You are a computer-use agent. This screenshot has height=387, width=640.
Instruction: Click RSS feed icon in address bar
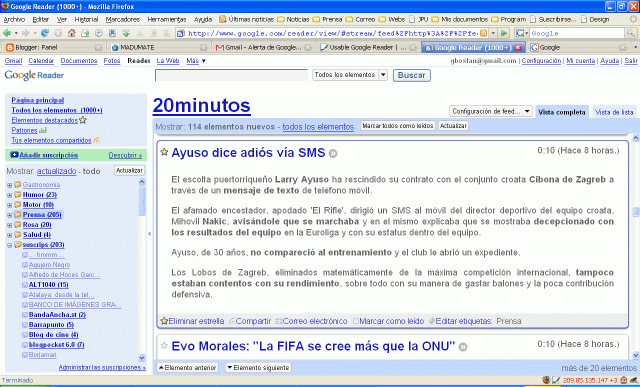483,33
